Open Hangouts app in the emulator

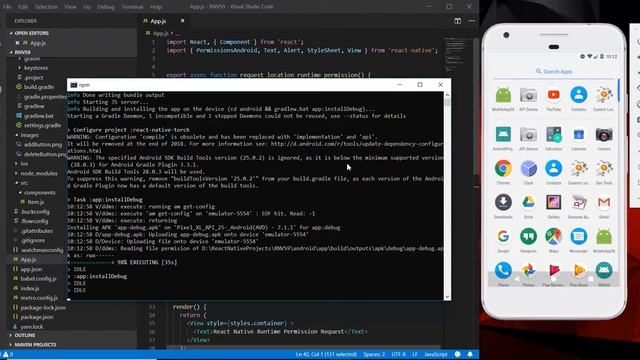point(528,236)
